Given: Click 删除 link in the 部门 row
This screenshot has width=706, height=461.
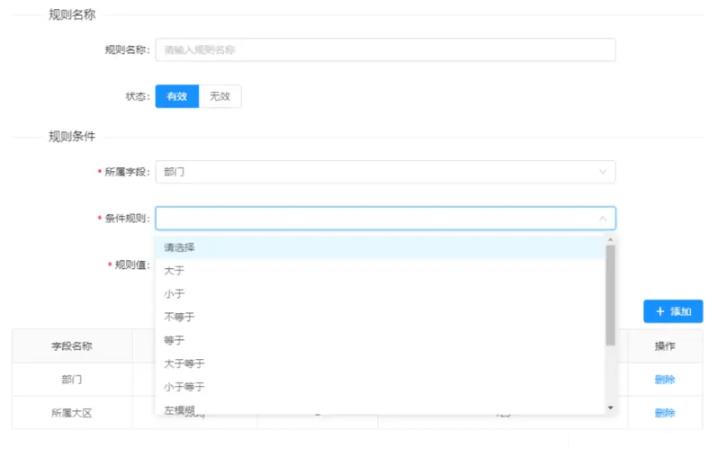Looking at the screenshot, I should tap(665, 379).
